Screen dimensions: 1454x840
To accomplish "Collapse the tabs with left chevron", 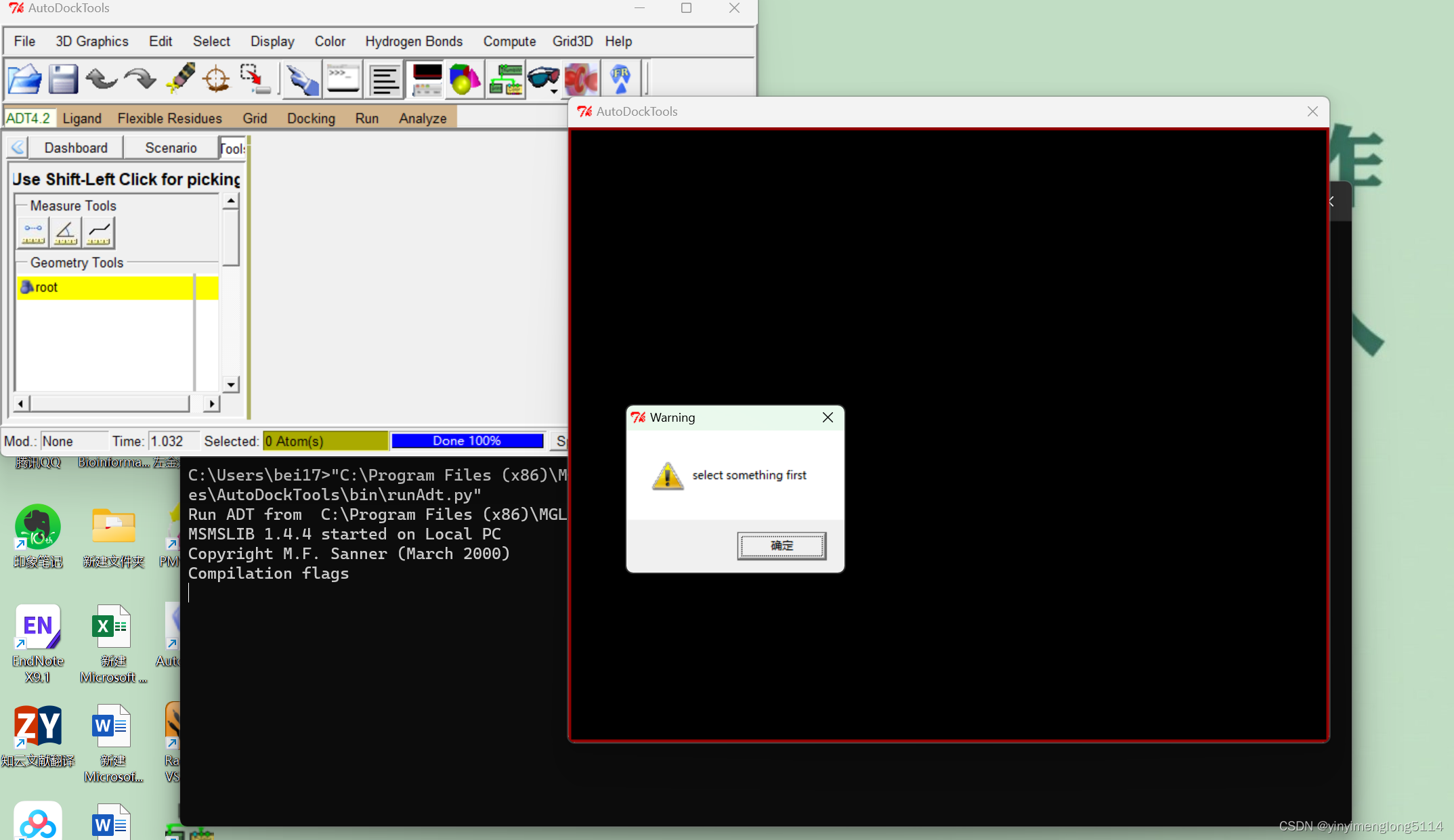I will point(18,148).
